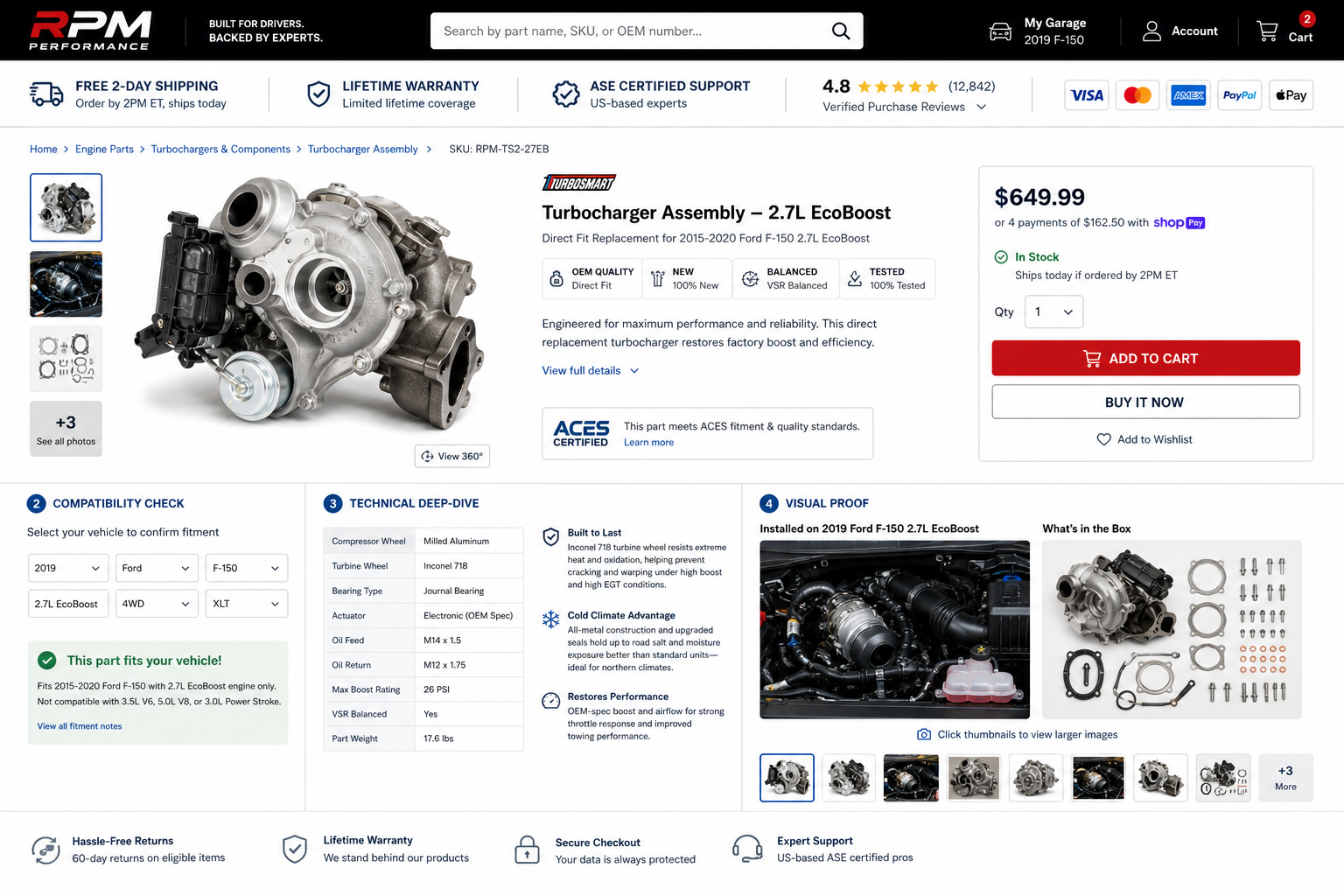
Task: Click the OEM Quality lock icon
Action: 556,279
